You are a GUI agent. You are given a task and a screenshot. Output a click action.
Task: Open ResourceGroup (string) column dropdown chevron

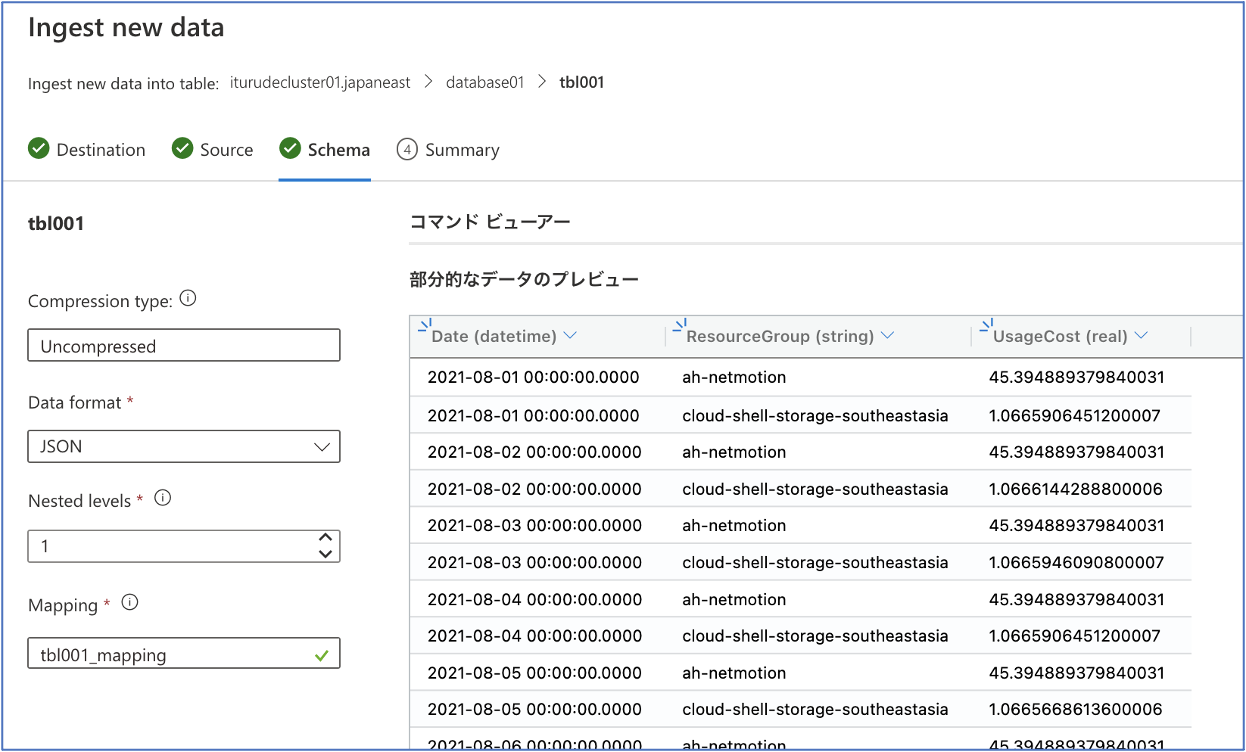point(888,336)
